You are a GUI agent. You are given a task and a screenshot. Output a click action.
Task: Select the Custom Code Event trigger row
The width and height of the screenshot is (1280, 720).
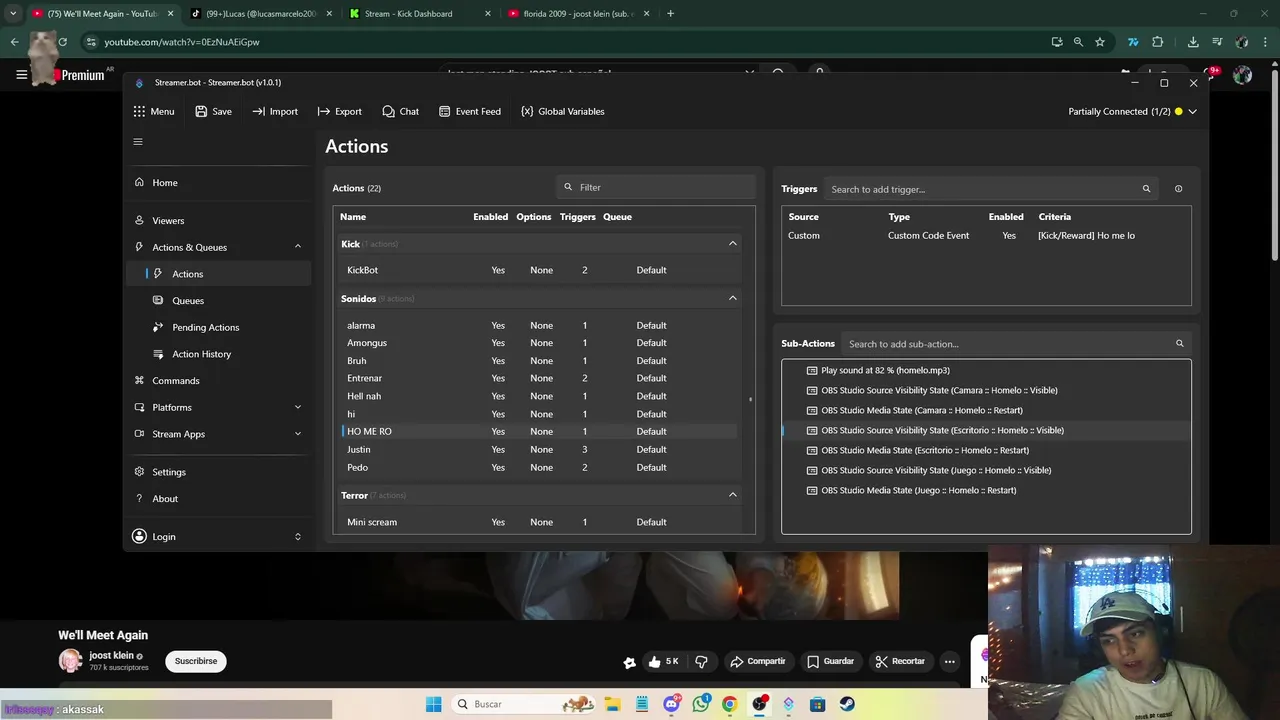point(986,235)
